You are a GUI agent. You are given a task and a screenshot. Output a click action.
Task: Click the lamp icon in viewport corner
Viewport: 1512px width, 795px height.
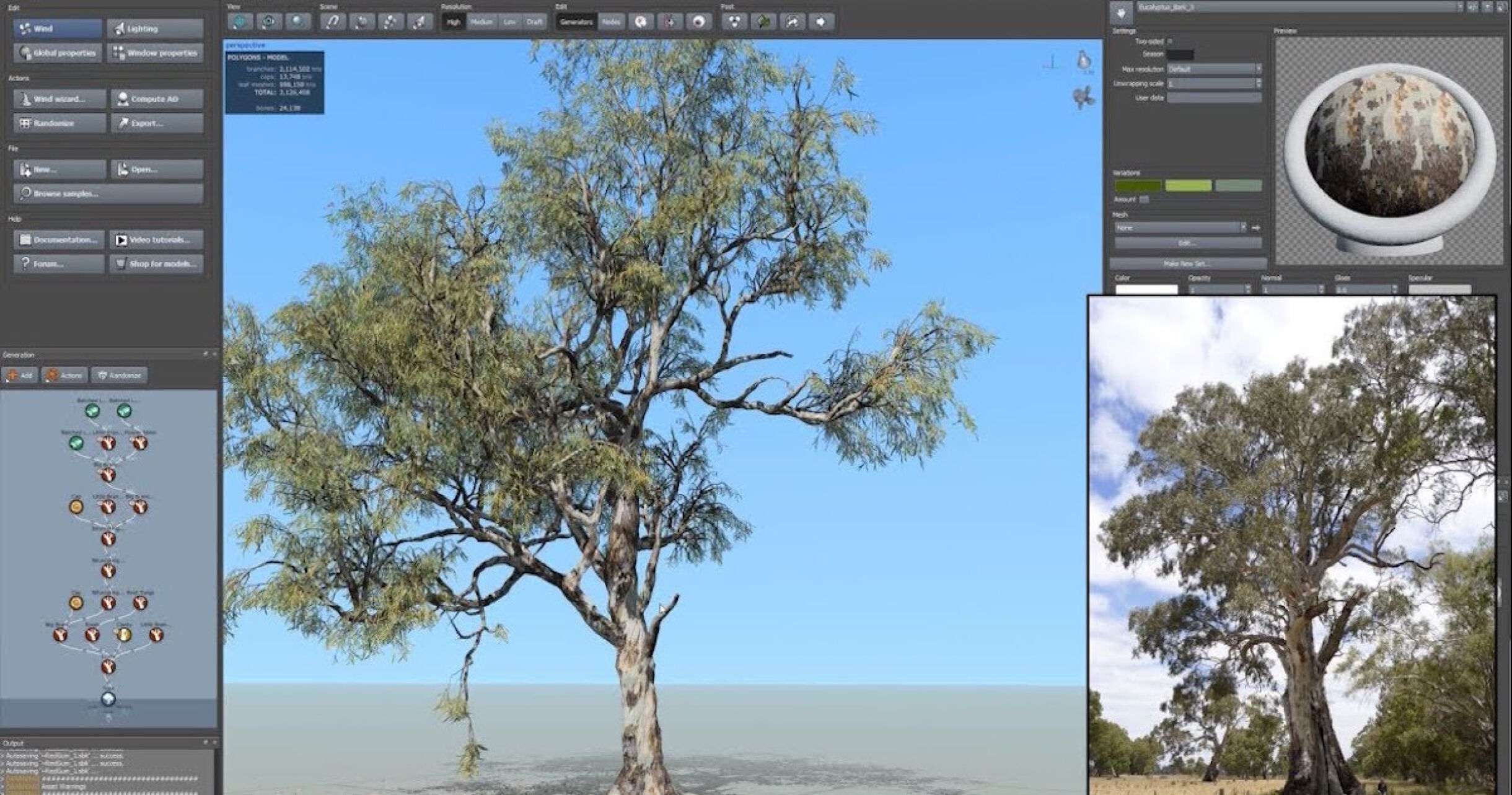pyautogui.click(x=1084, y=61)
